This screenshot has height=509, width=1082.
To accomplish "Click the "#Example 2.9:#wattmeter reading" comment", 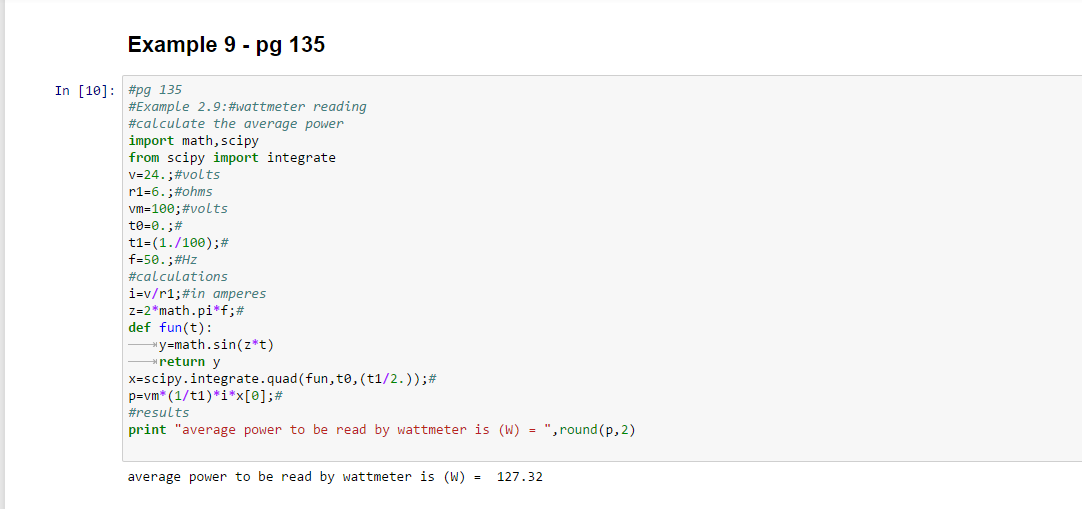I will tap(247, 107).
